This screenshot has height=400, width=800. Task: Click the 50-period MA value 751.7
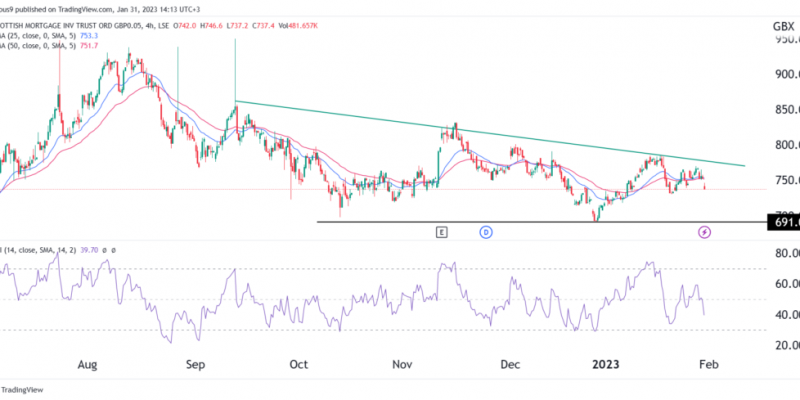point(89,46)
